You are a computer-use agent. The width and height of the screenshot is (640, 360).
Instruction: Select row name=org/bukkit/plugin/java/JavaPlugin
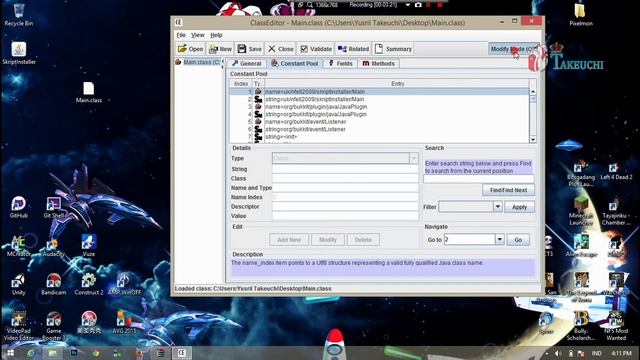tap(379, 107)
